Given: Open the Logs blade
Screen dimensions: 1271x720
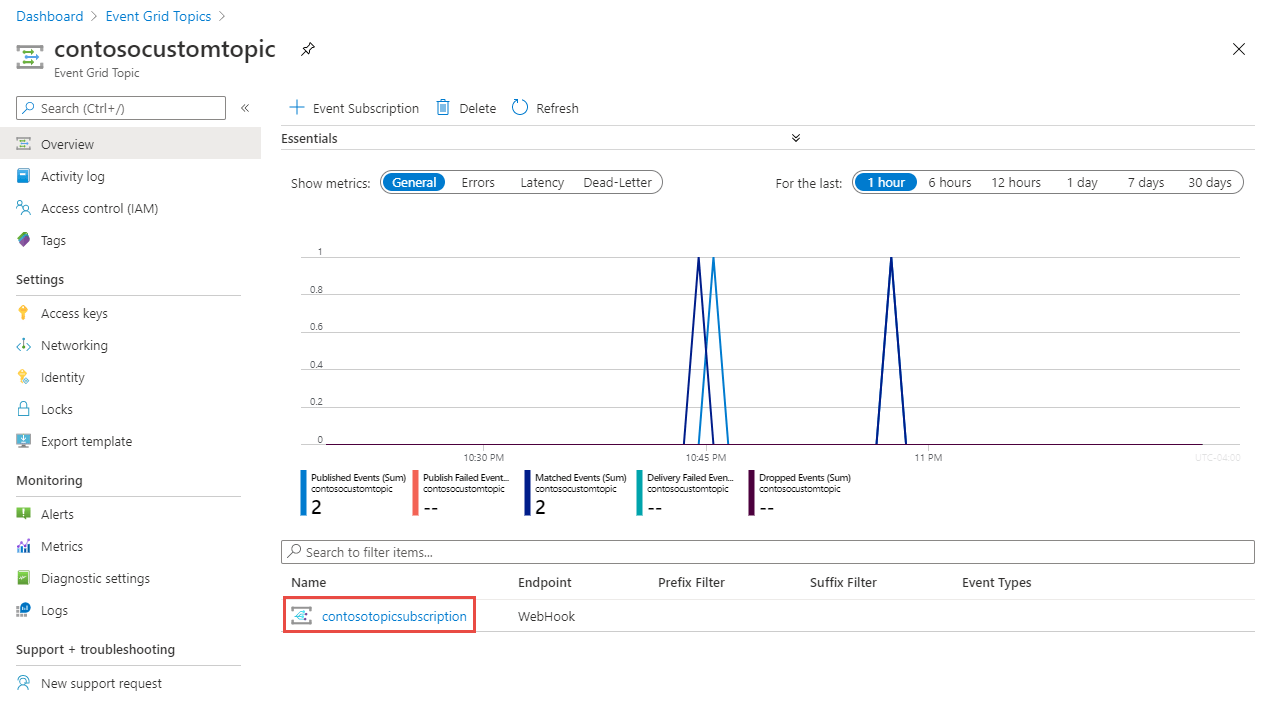Looking at the screenshot, I should point(58,609).
